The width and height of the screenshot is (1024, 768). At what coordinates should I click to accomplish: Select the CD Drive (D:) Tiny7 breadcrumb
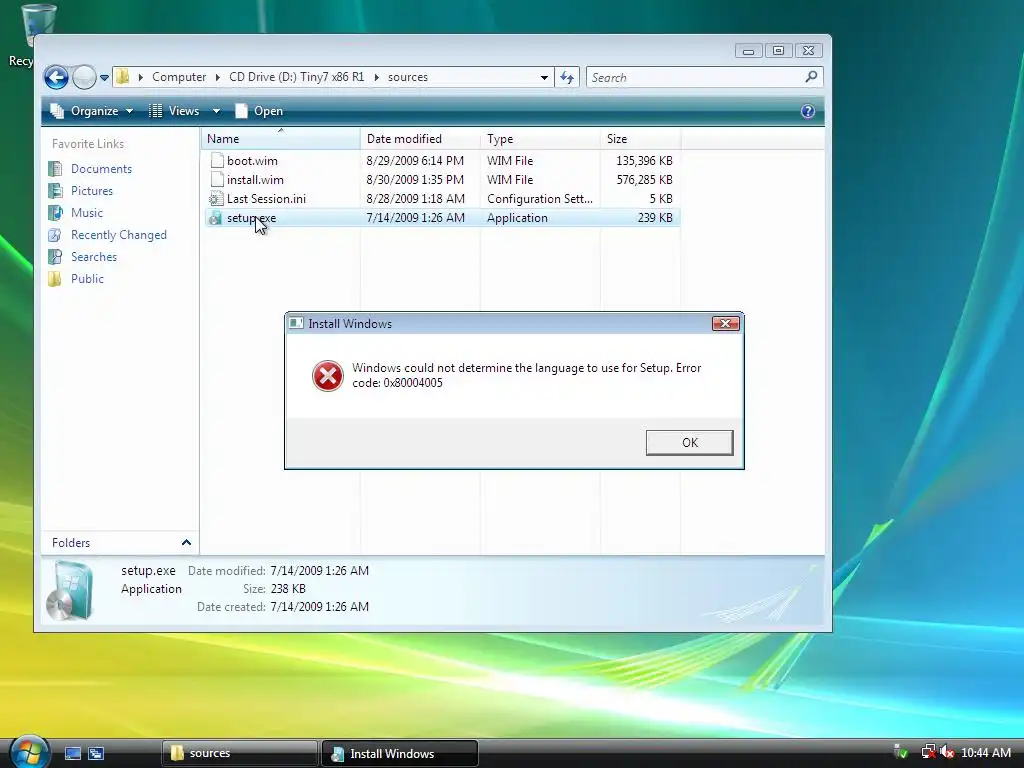pyautogui.click(x=296, y=77)
